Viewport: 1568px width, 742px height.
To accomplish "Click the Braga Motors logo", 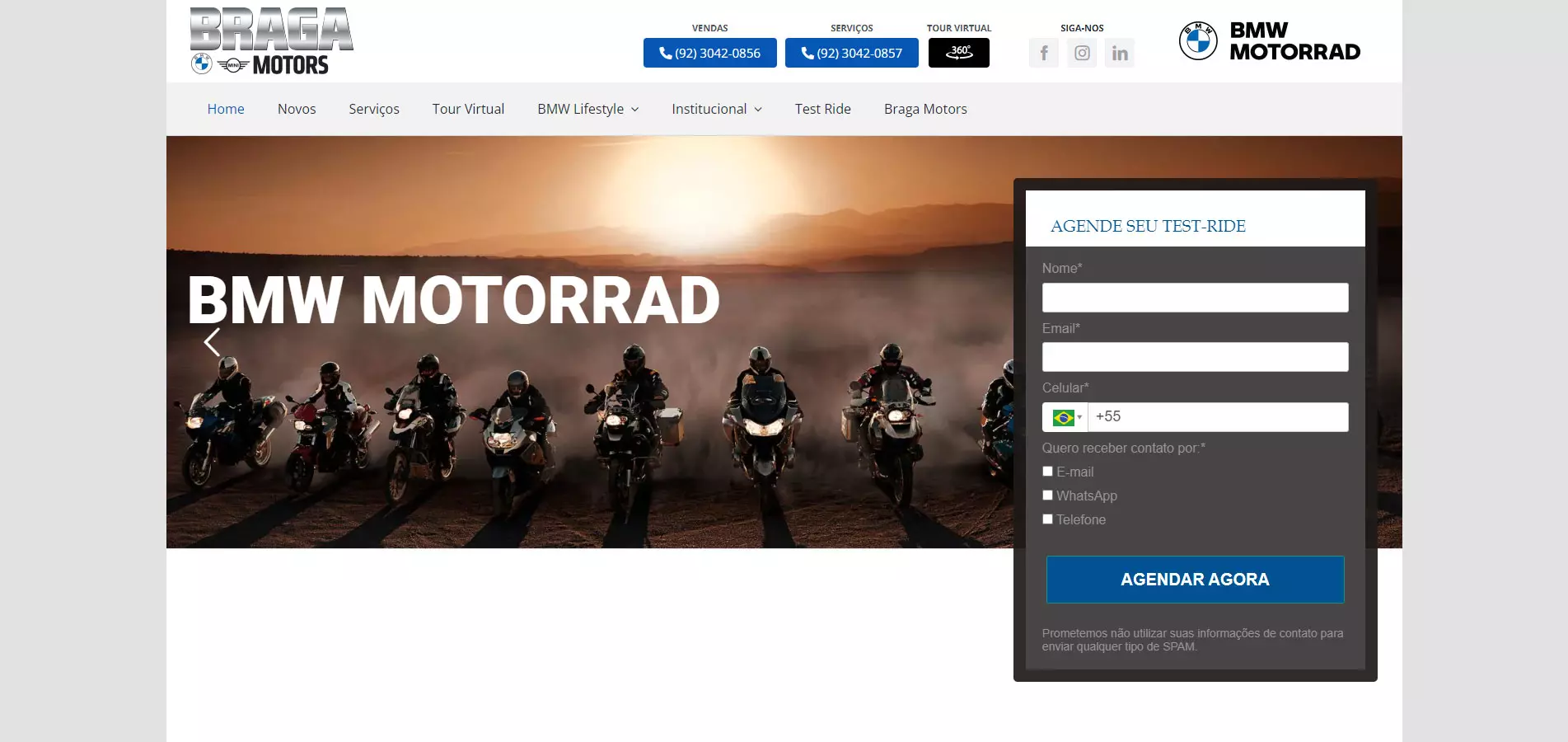I will coord(272,41).
